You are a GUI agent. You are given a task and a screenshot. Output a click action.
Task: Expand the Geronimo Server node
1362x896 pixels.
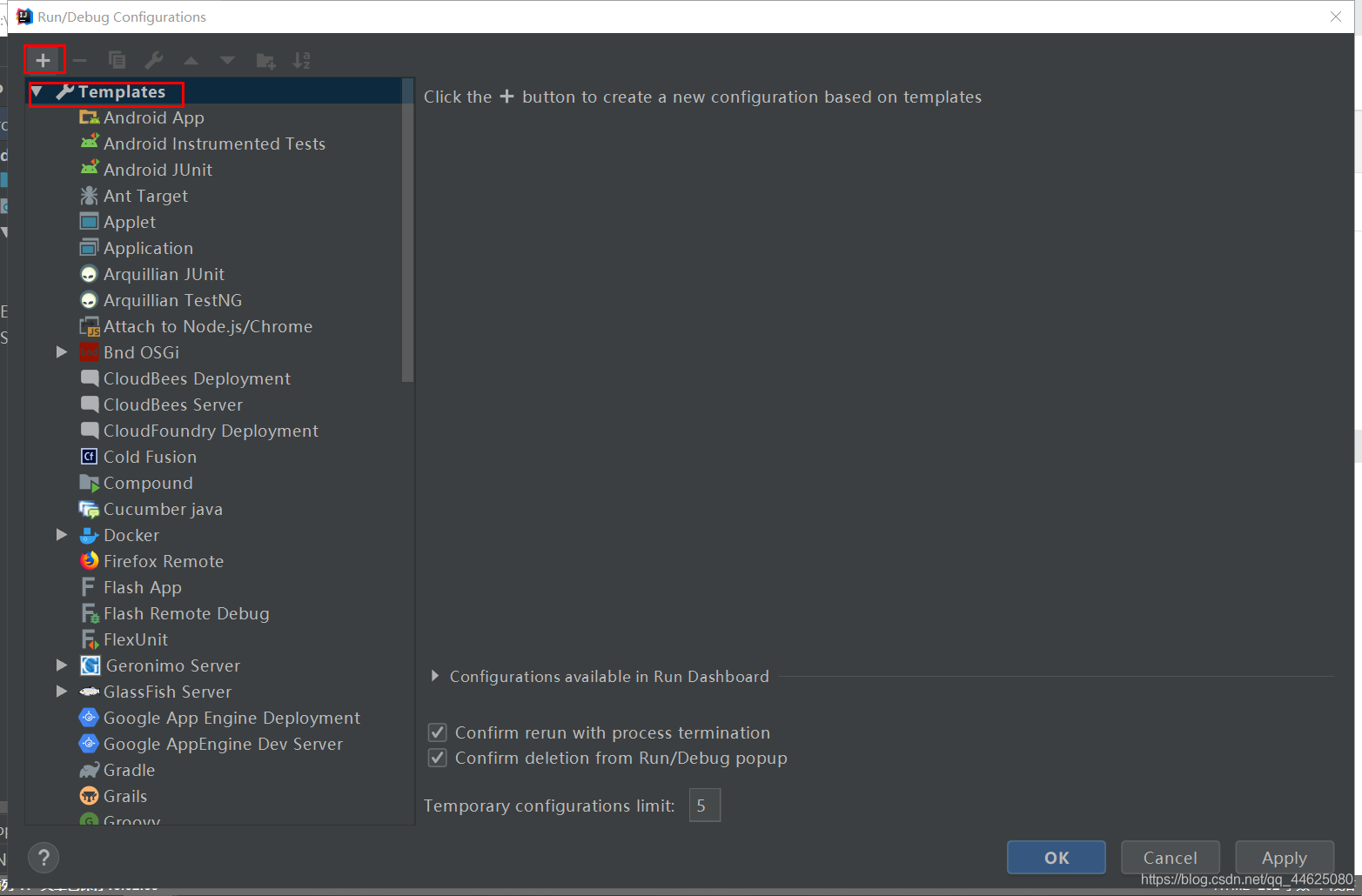click(x=62, y=665)
